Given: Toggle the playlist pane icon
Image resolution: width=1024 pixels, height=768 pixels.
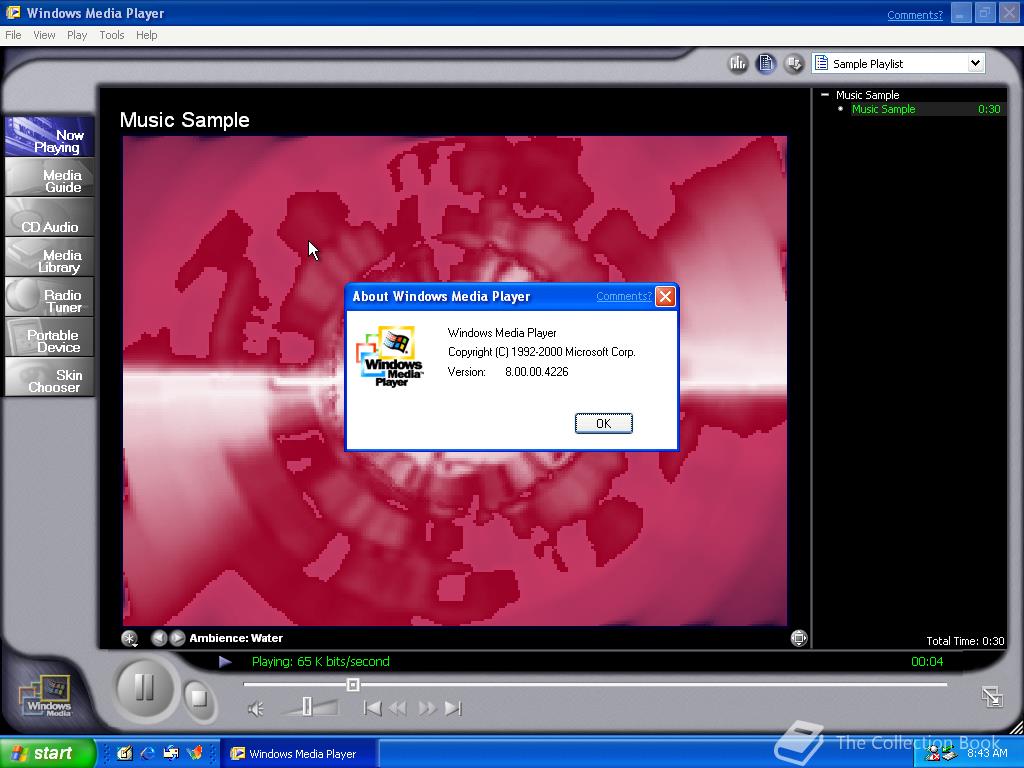Looking at the screenshot, I should (766, 63).
